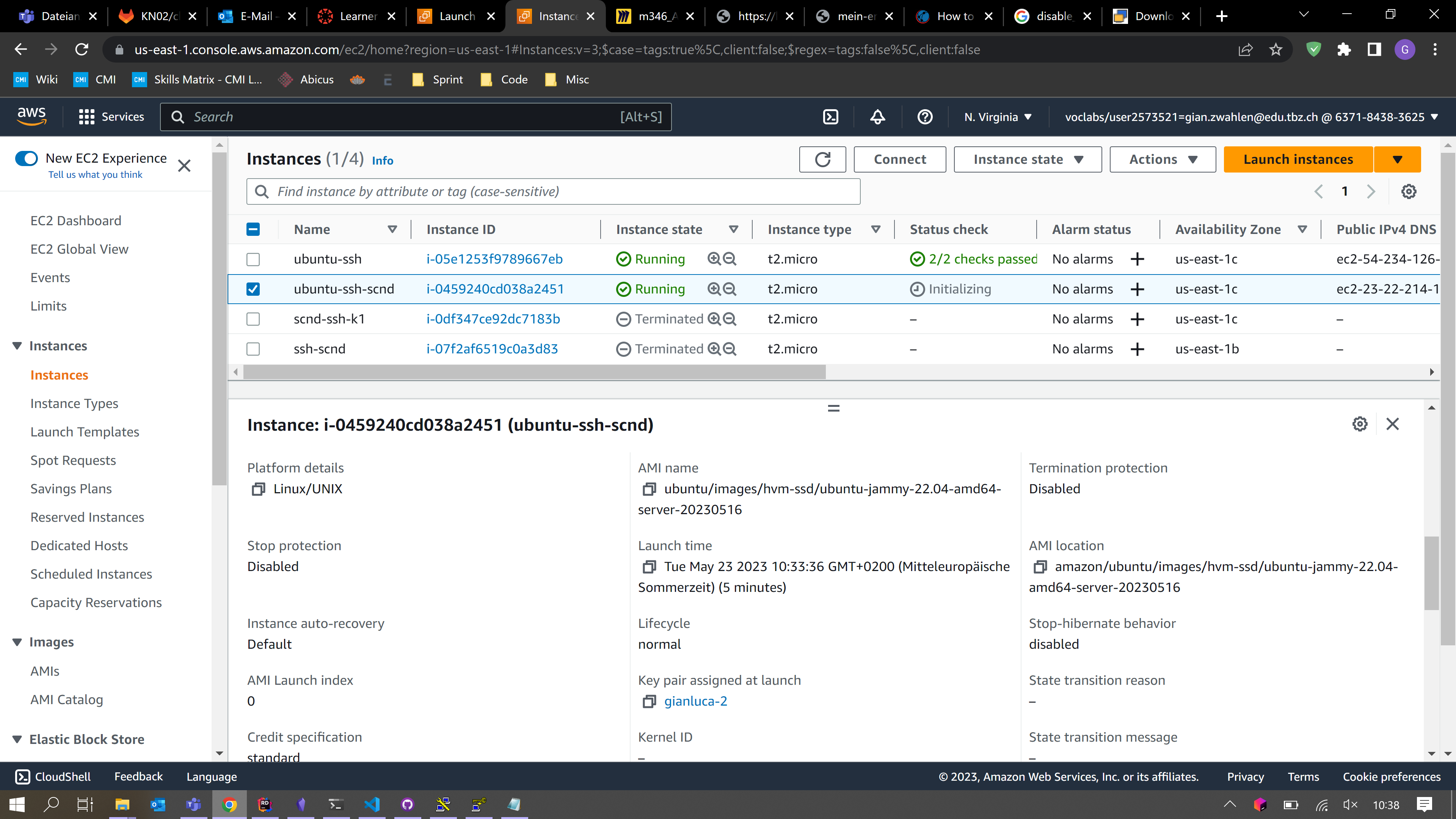Check the ubuntu-ssh instance checkbox

tap(253, 259)
